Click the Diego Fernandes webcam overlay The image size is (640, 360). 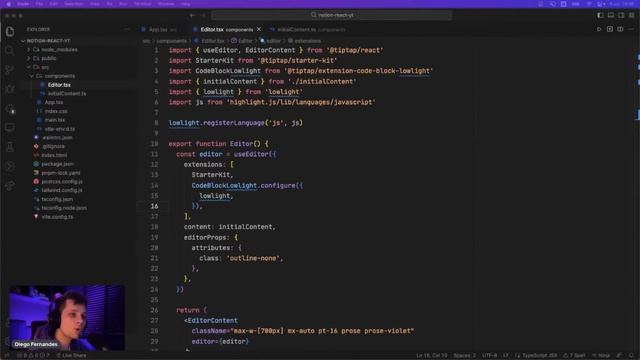click(x=67, y=318)
